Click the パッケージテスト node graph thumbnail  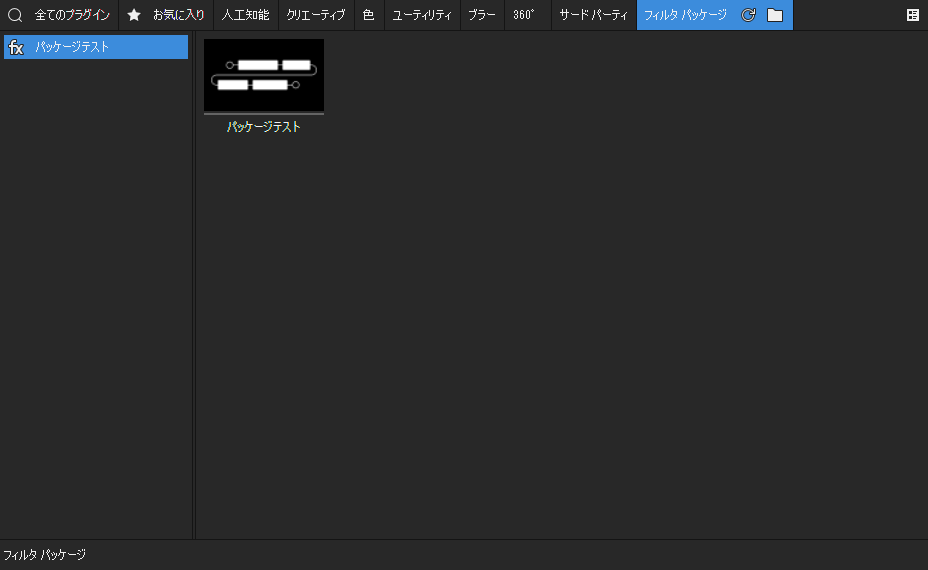pos(264,76)
